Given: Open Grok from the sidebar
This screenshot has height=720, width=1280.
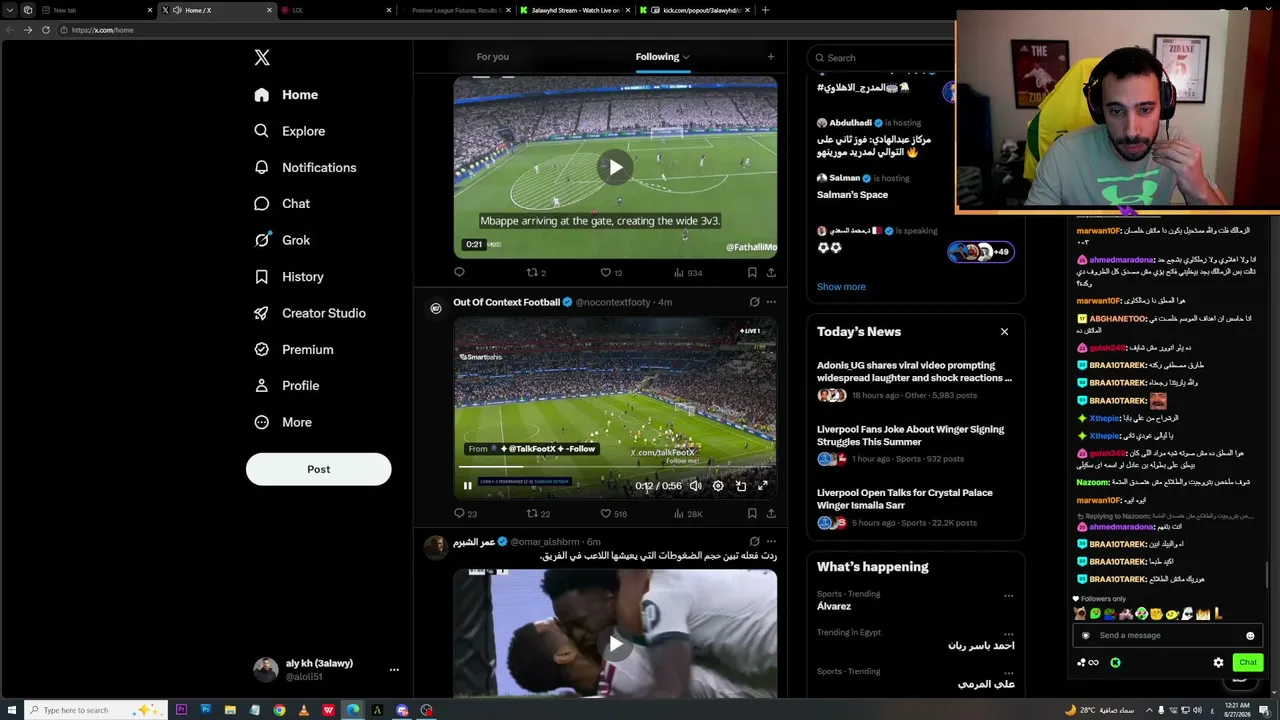Looking at the screenshot, I should pyautogui.click(x=282, y=240).
